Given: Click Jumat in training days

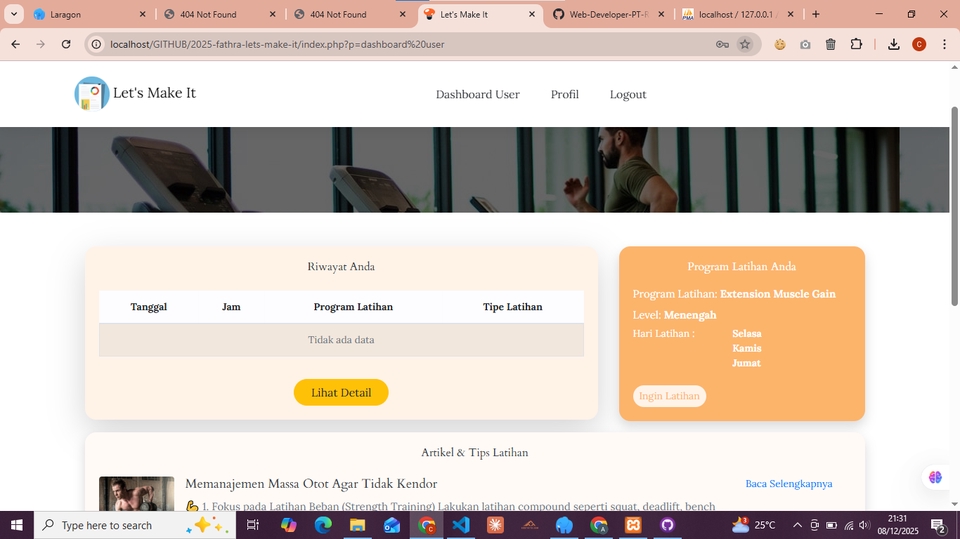Looking at the screenshot, I should coord(746,363).
